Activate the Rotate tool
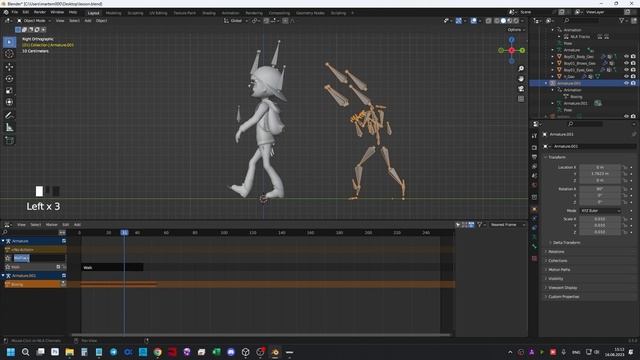 (9, 79)
